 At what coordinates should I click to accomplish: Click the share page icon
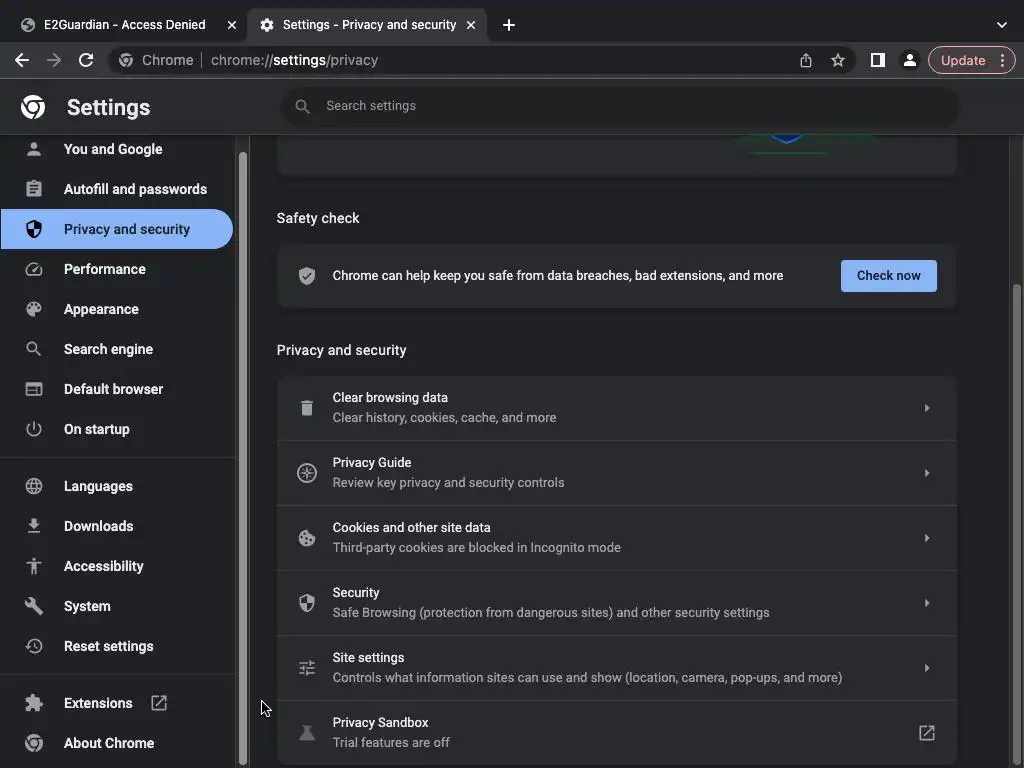806,60
